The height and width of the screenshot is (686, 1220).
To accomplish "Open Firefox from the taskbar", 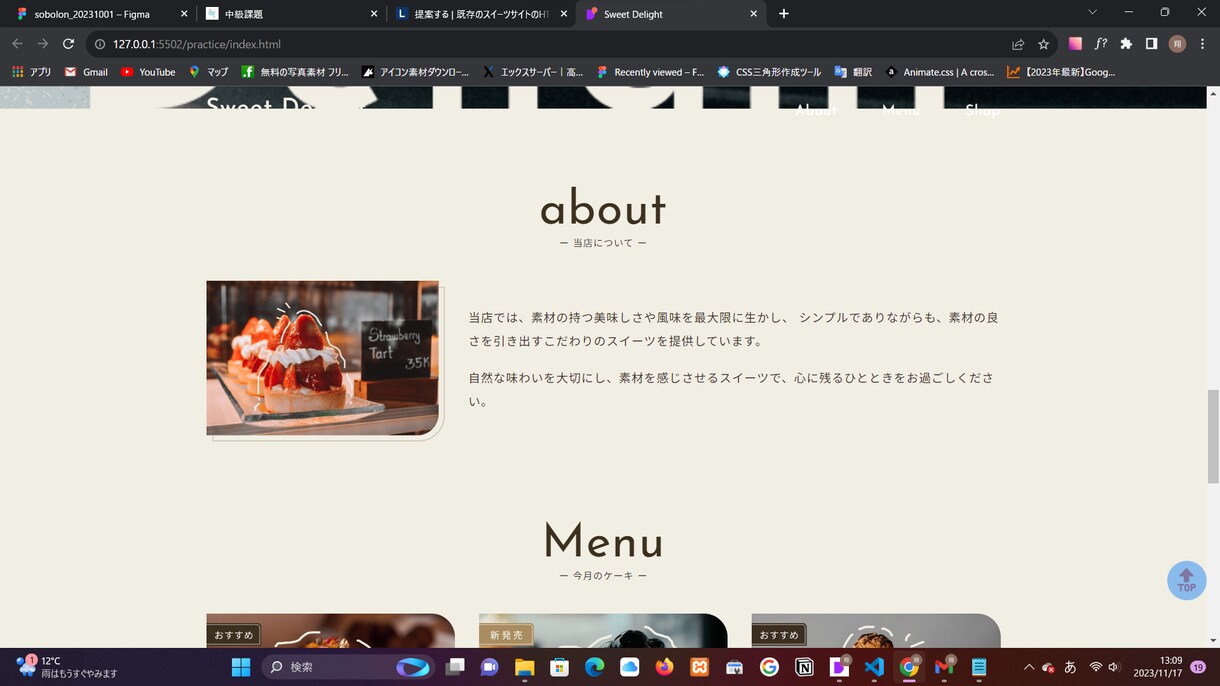I will pyautogui.click(x=664, y=667).
